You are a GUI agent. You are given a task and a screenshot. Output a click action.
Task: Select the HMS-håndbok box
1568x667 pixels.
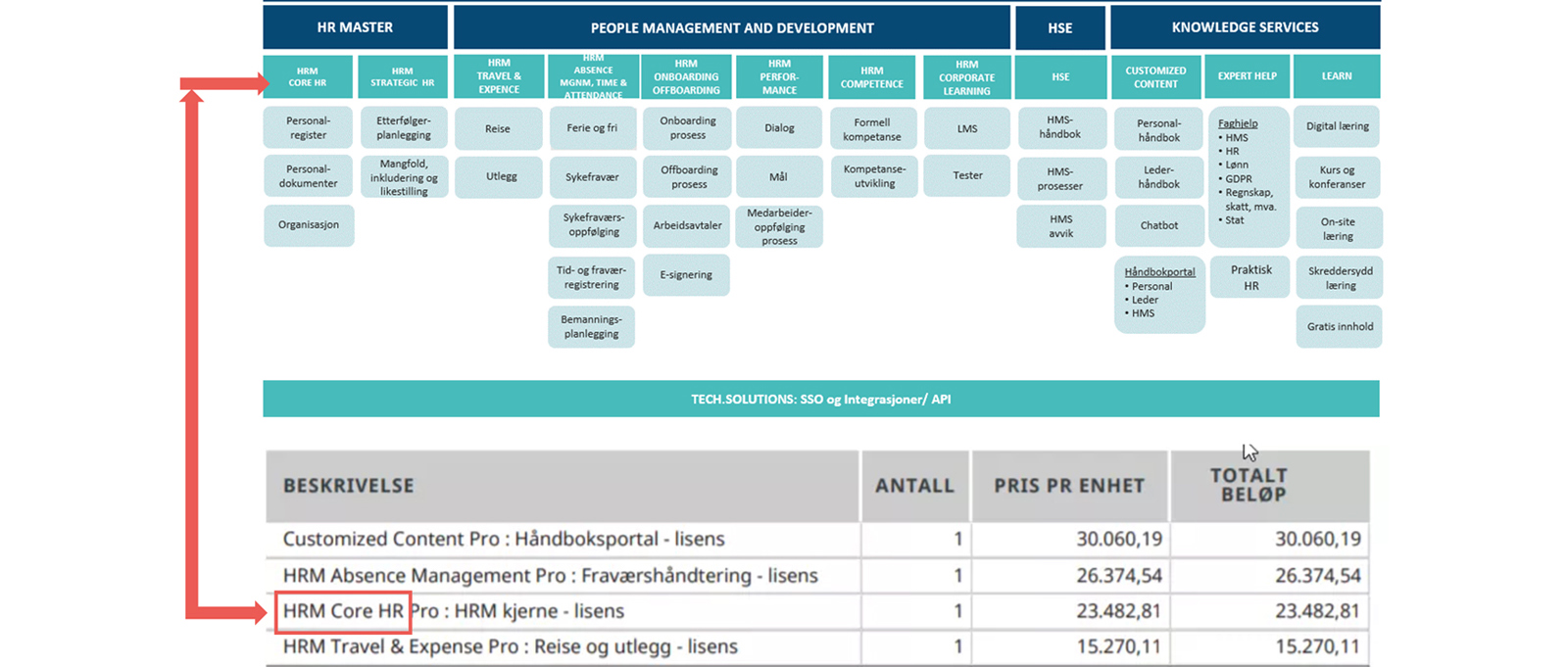pyautogui.click(x=1060, y=127)
